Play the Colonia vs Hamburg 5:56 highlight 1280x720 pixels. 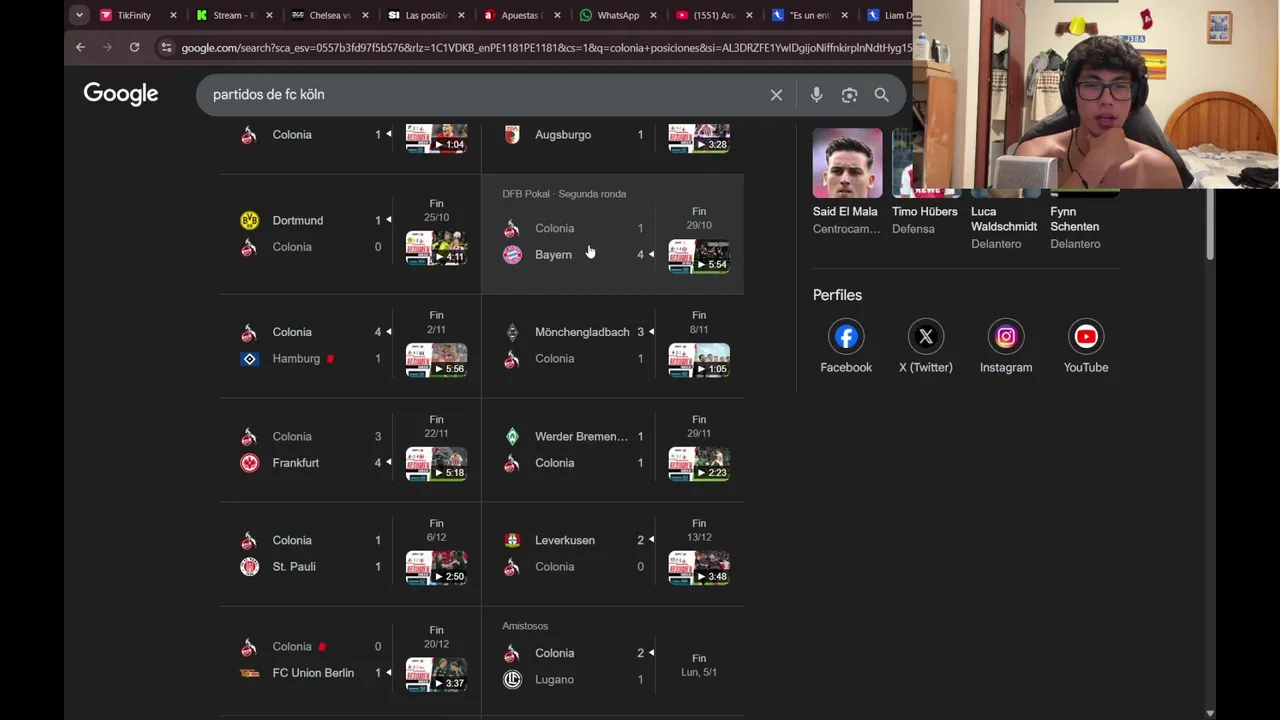pos(436,360)
